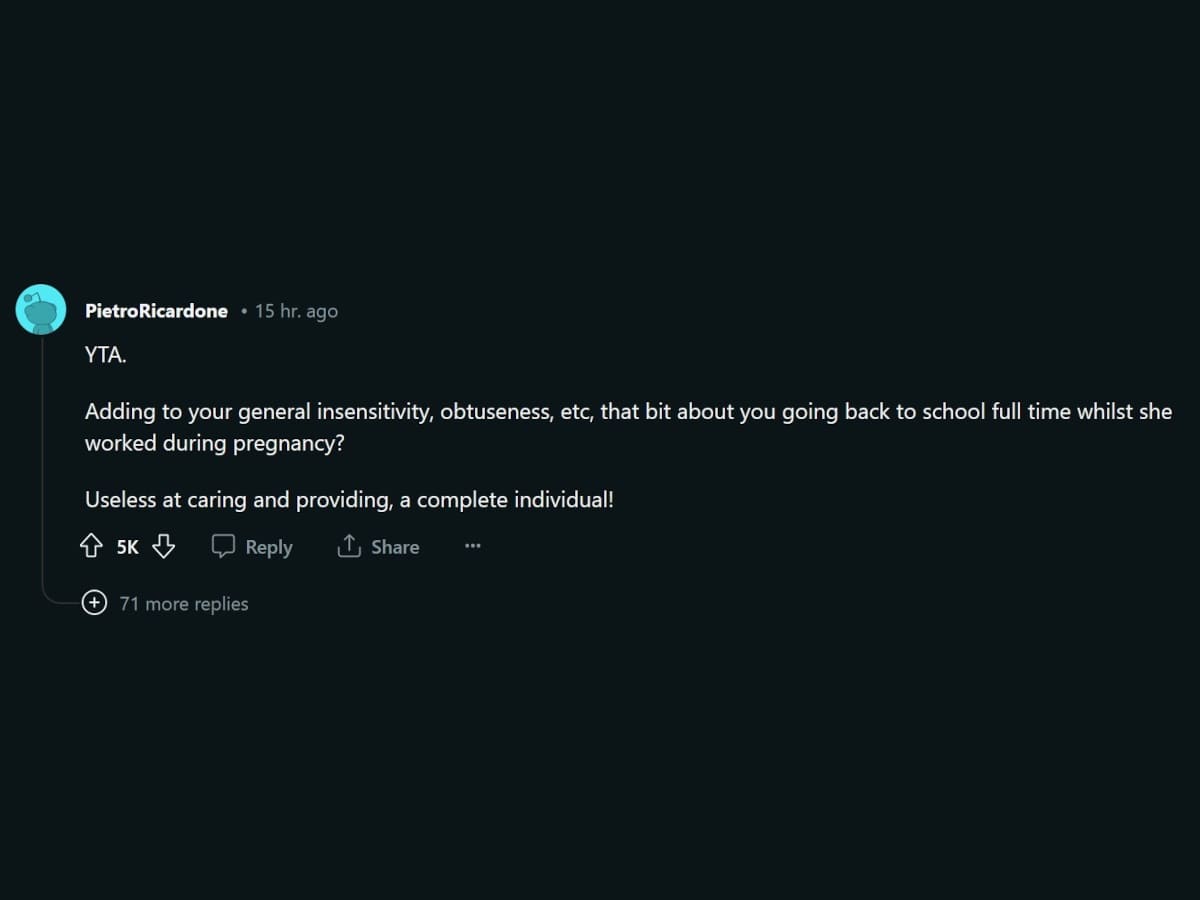The width and height of the screenshot is (1200, 900).
Task: Open the three-dot more options menu
Action: click(x=473, y=546)
